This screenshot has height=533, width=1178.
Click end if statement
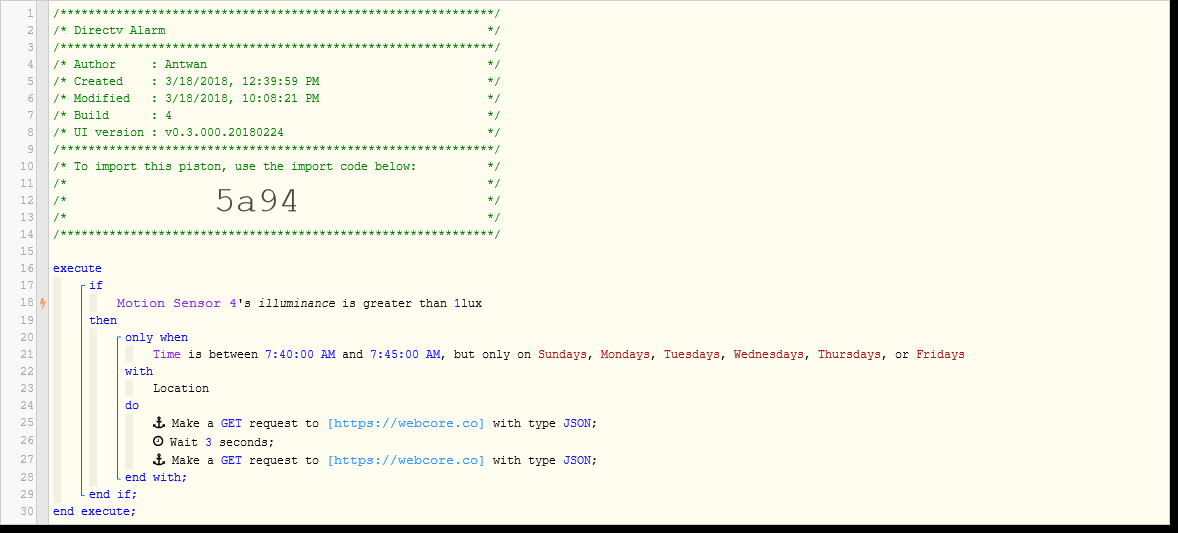coord(113,494)
